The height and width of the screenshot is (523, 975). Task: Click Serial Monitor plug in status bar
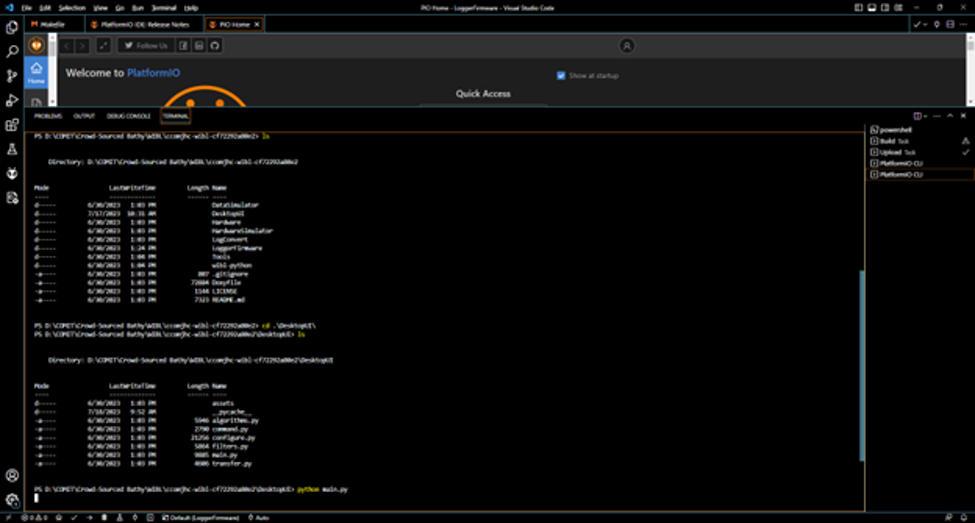tap(135, 517)
